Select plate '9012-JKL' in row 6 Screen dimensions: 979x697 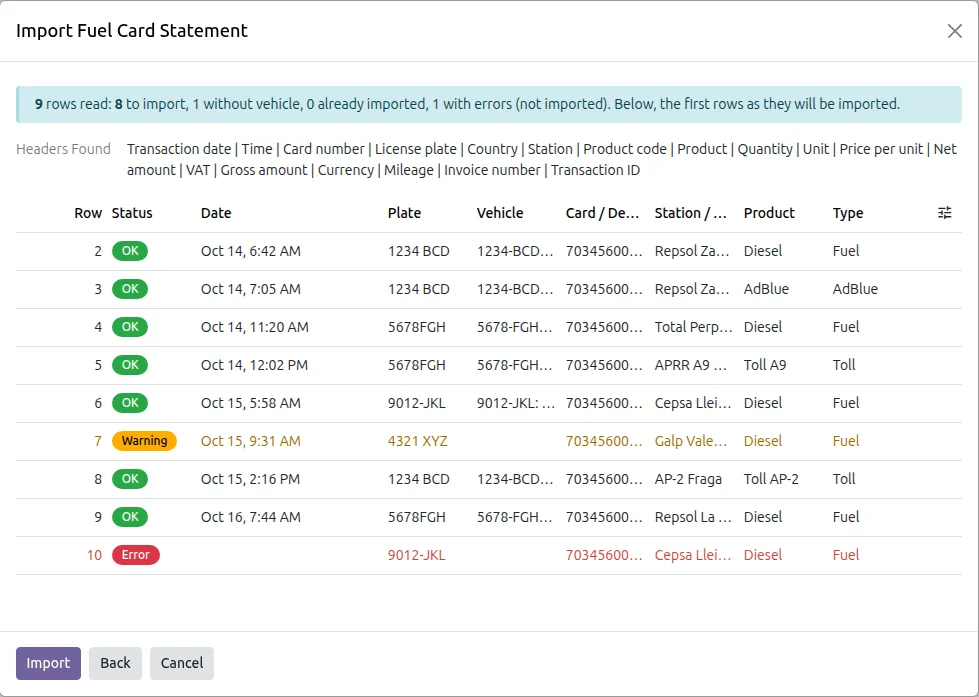coord(416,403)
